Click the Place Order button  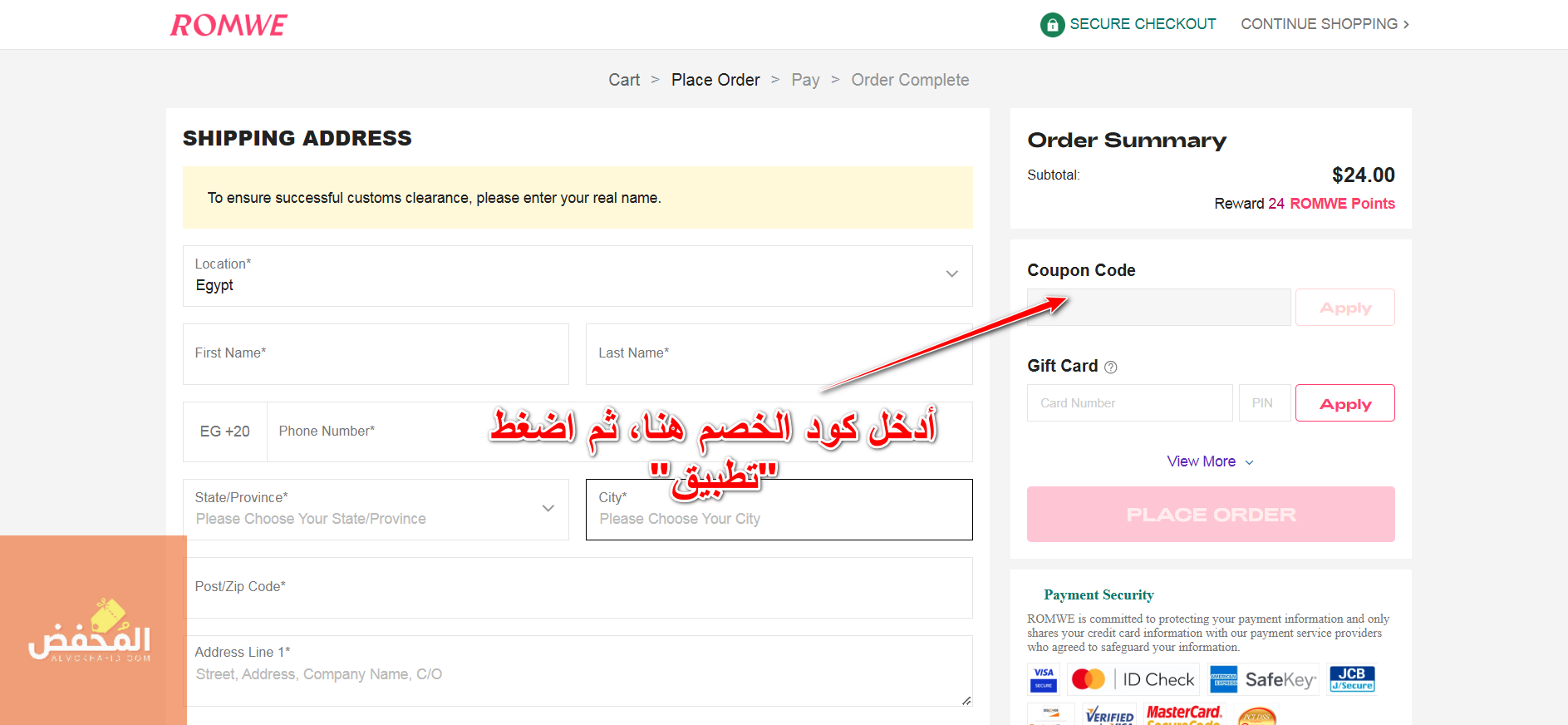[x=1211, y=515]
